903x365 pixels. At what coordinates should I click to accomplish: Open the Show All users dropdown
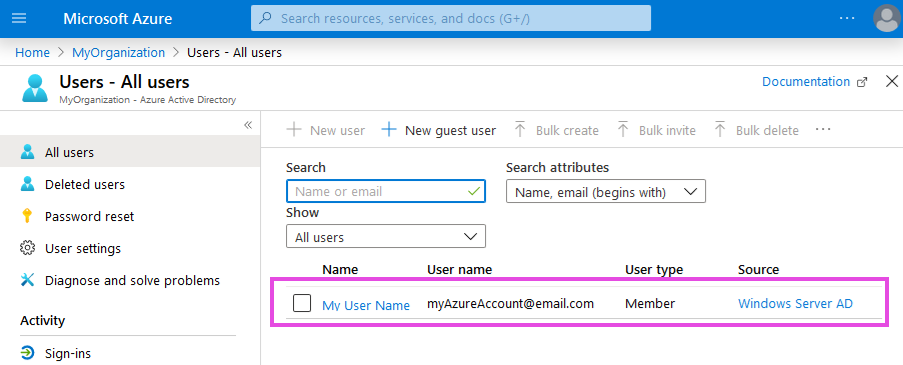386,236
